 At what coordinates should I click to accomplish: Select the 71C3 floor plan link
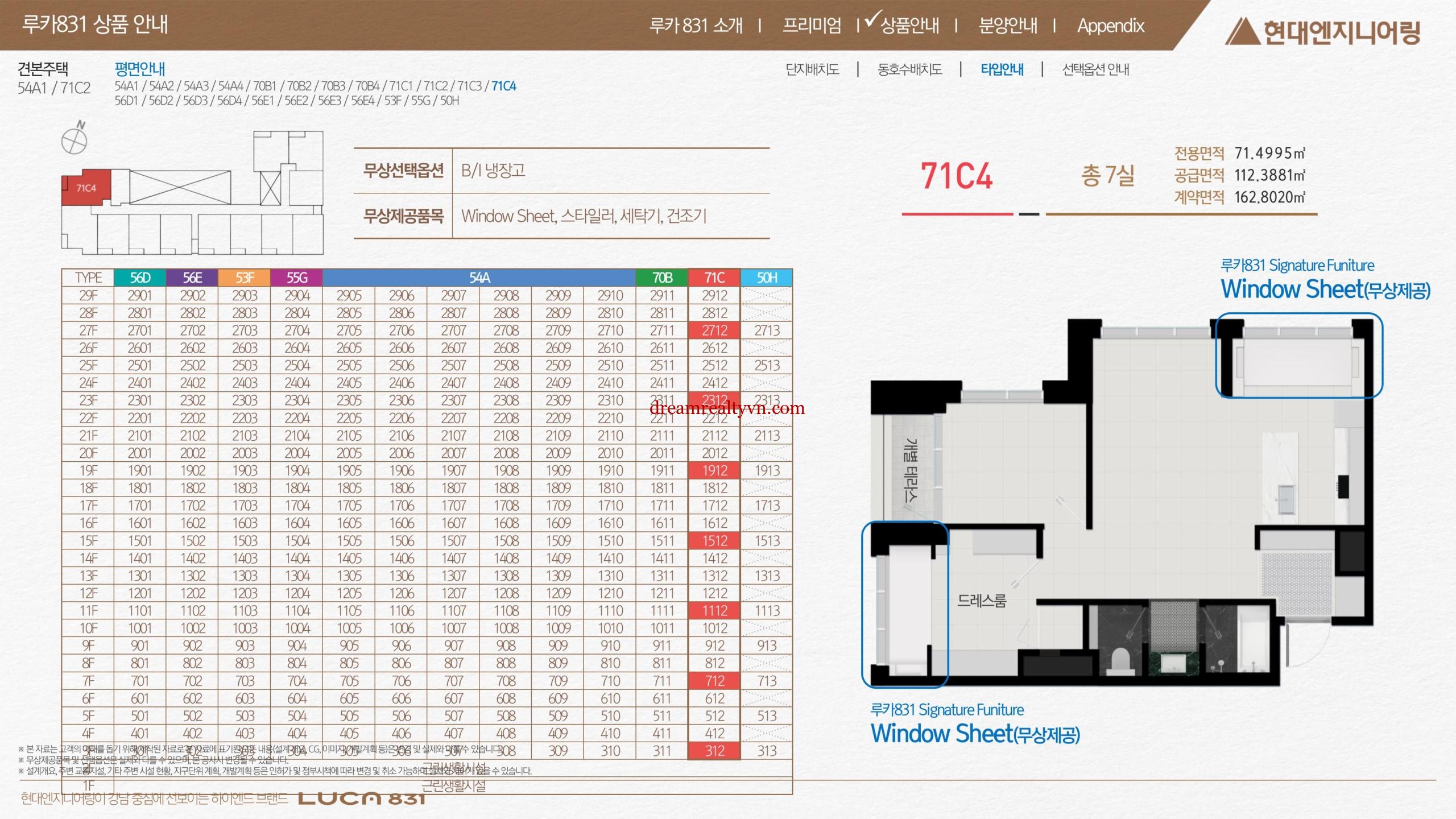tap(469, 86)
